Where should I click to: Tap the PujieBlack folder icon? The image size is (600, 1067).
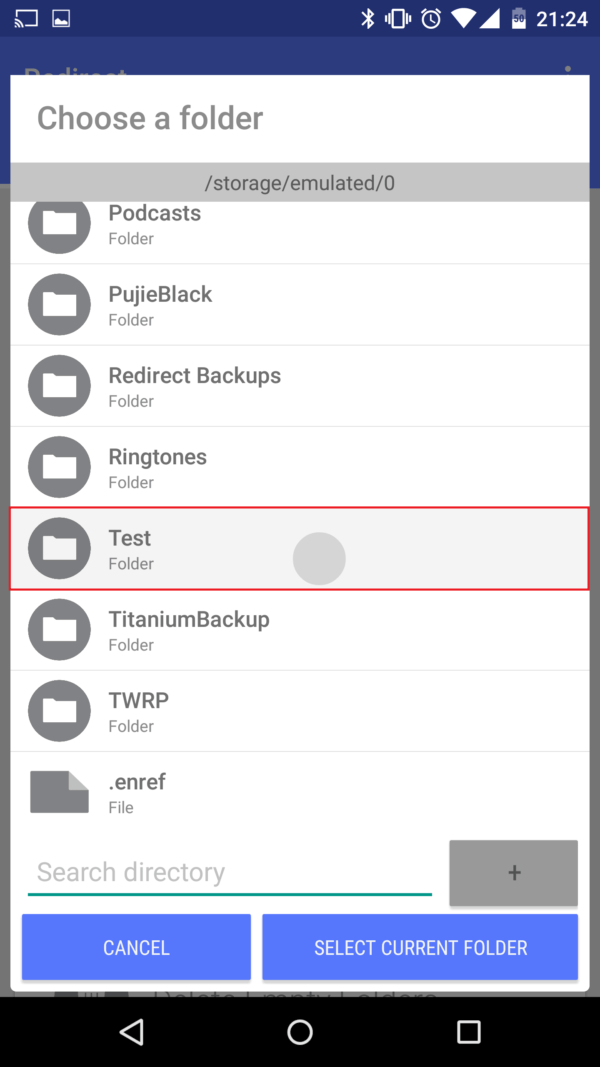pos(59,305)
